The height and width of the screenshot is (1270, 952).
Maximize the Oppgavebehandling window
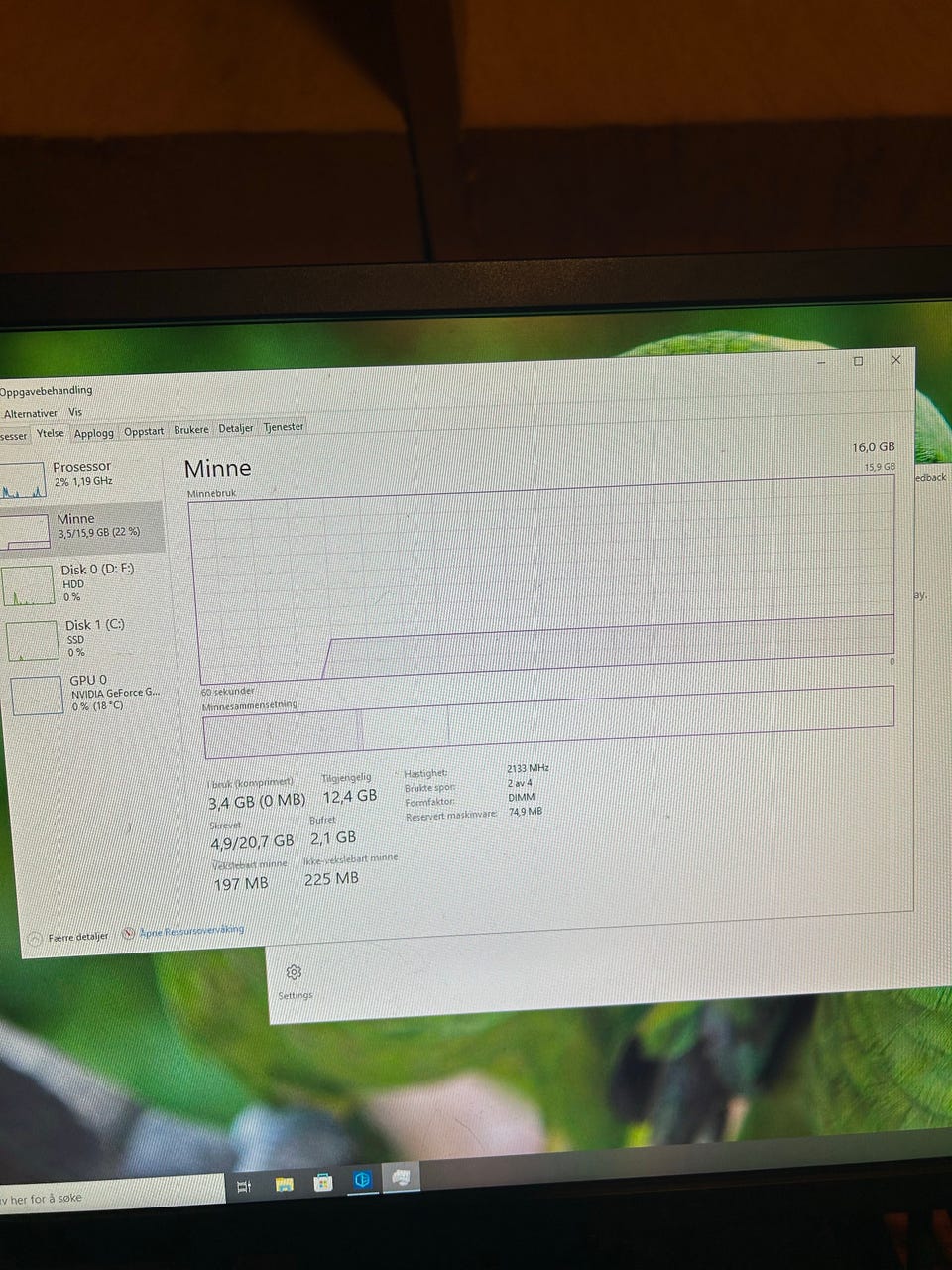coord(859,361)
